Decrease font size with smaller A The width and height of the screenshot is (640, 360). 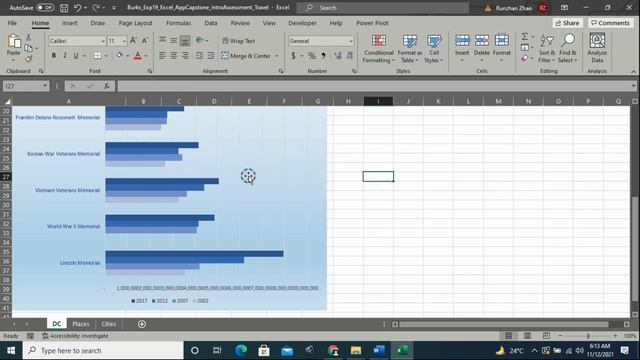(x=144, y=40)
